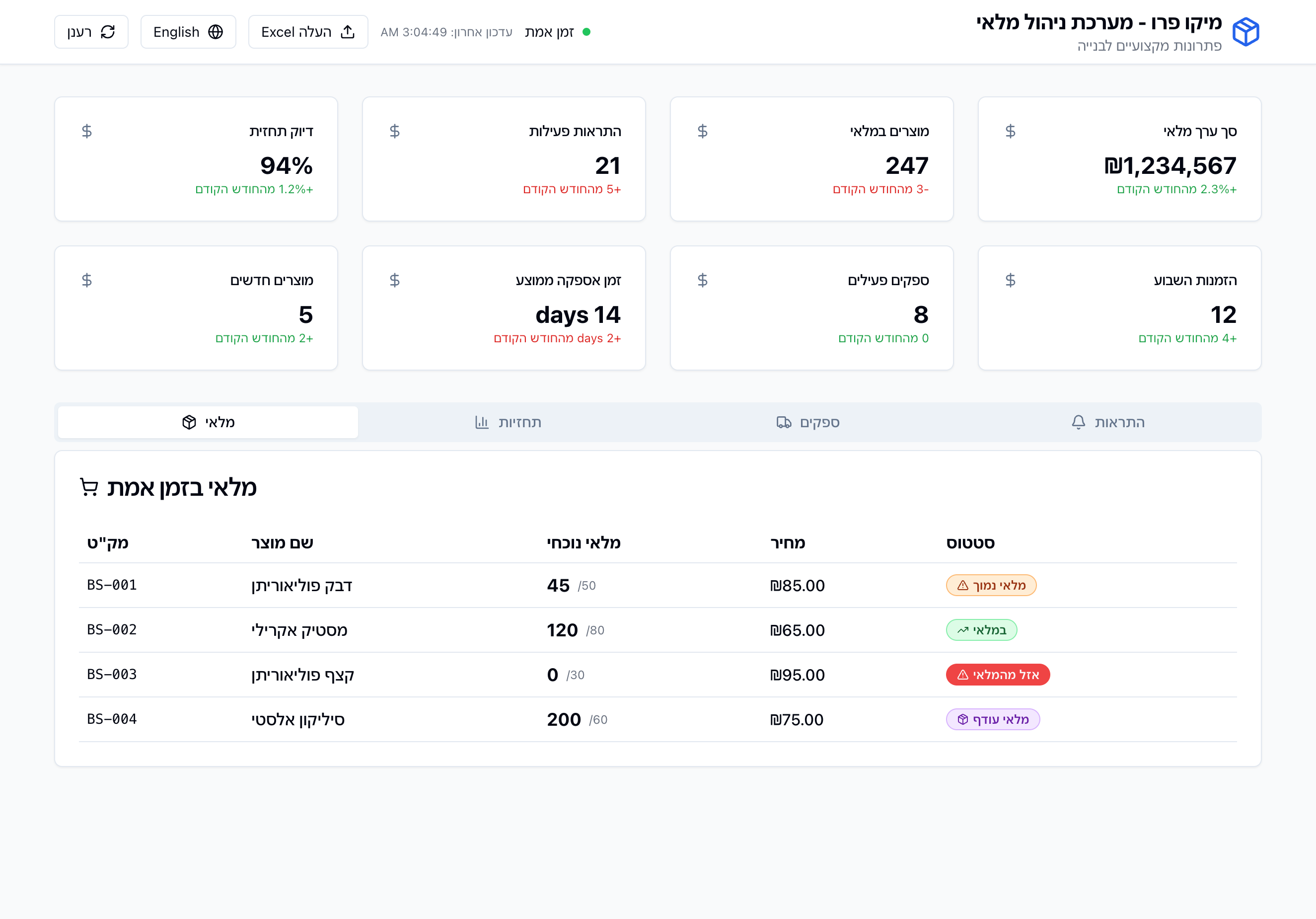1316x919 pixels.
Task: Click the green live indicator next to זמן אמת
Action: [x=587, y=33]
